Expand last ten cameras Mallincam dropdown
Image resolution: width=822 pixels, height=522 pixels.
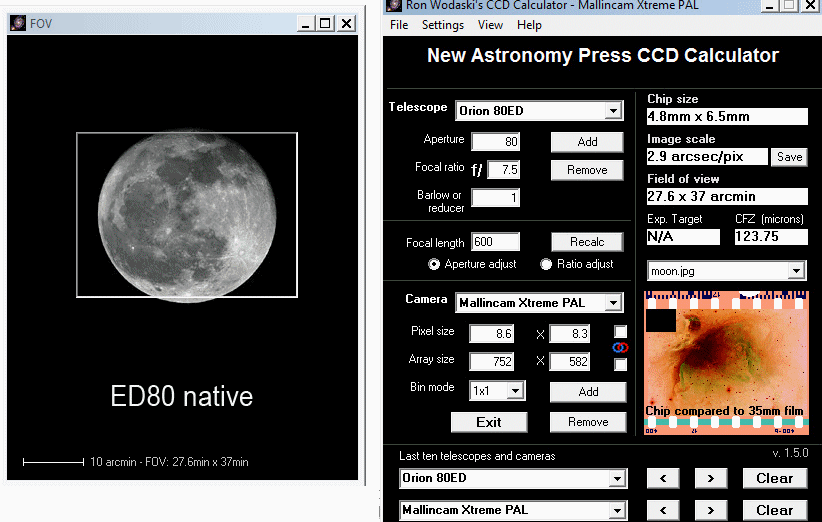pyautogui.click(x=617, y=510)
